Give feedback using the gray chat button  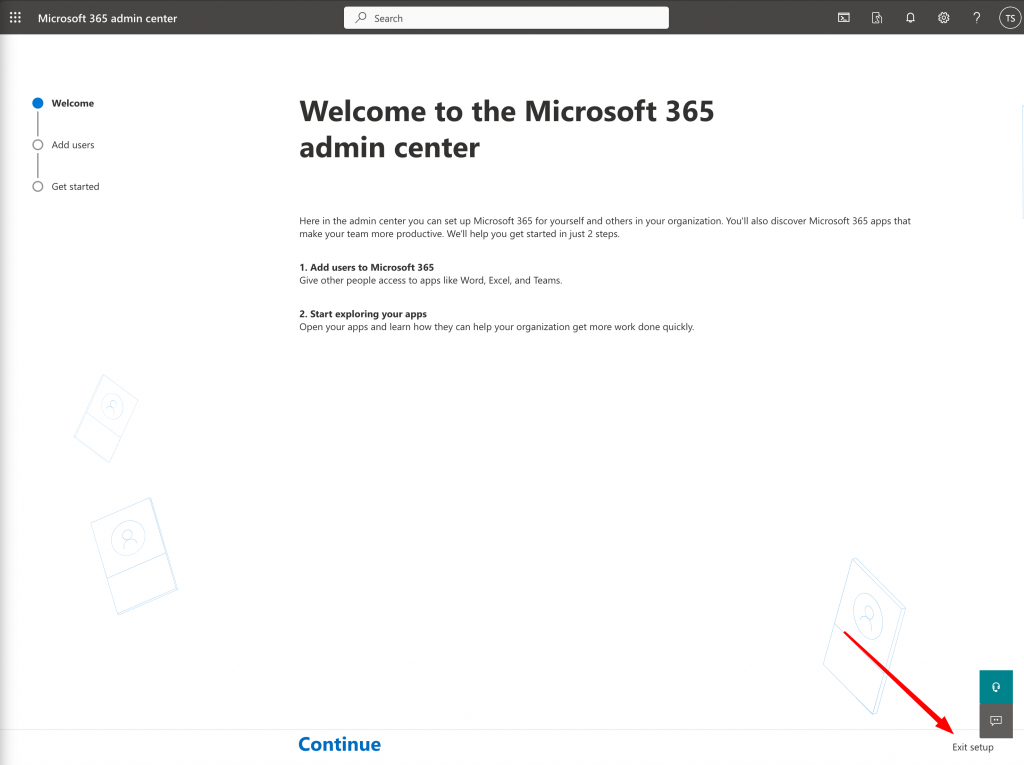(x=995, y=720)
